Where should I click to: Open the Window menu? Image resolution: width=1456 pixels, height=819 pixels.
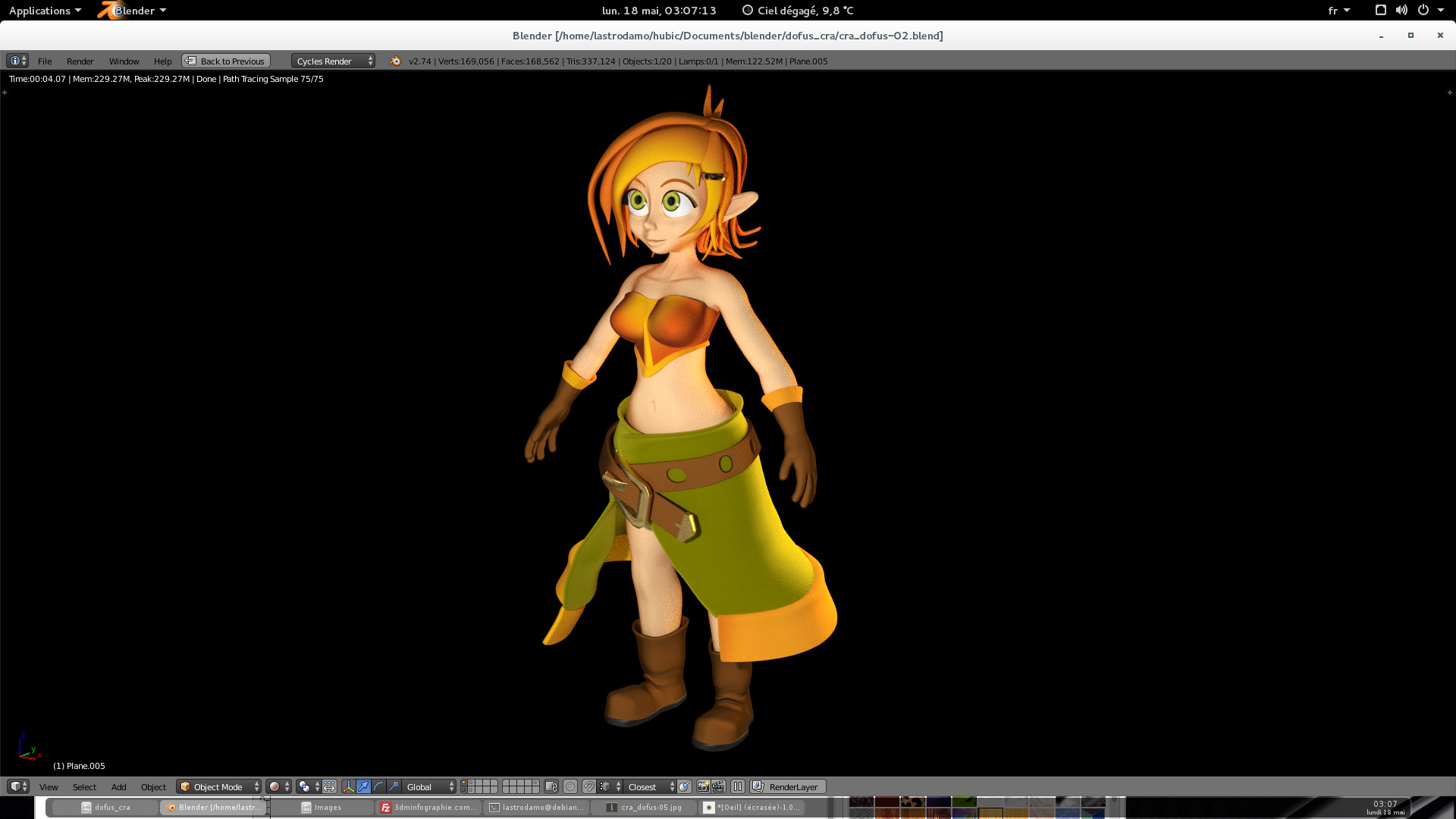(124, 61)
